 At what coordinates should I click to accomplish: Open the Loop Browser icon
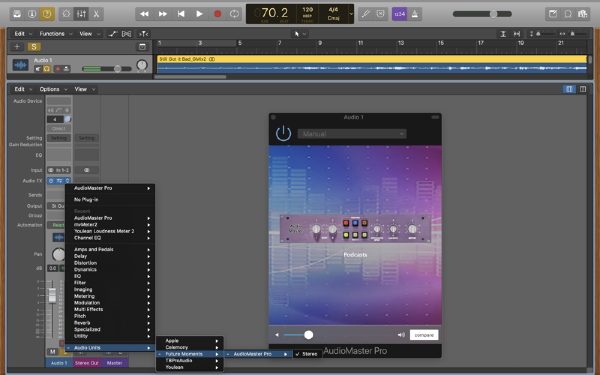point(568,14)
